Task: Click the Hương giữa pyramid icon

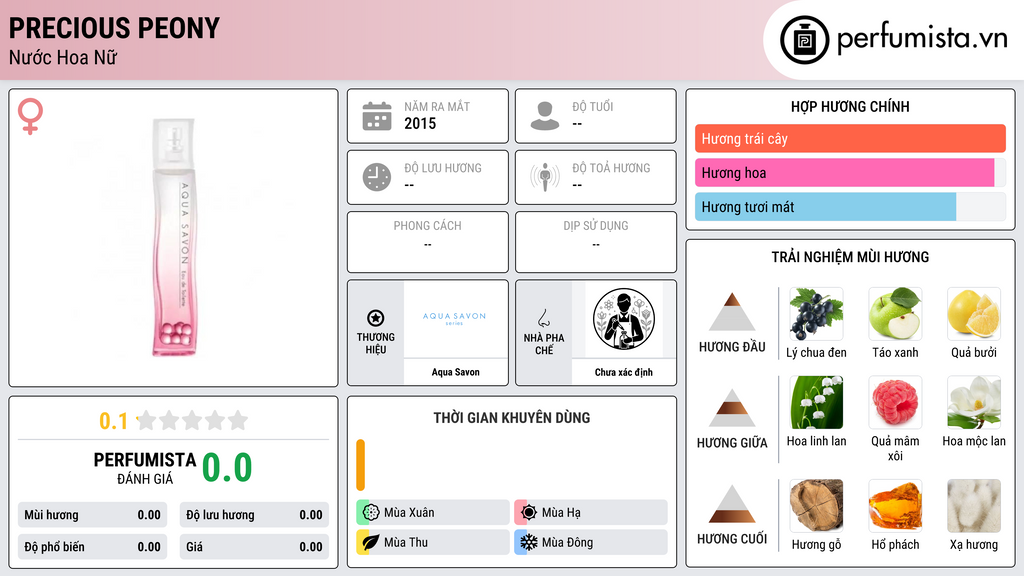Action: [732, 408]
